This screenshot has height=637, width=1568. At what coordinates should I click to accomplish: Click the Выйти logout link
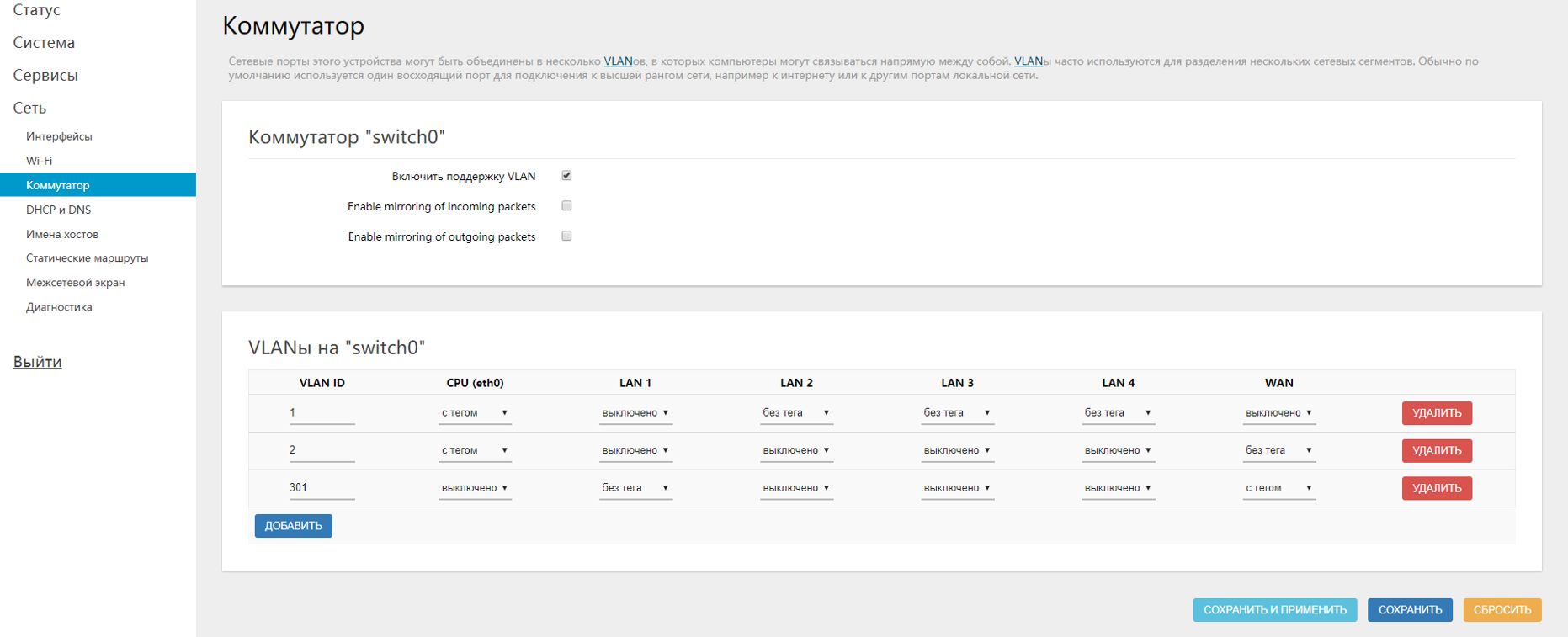point(37,362)
